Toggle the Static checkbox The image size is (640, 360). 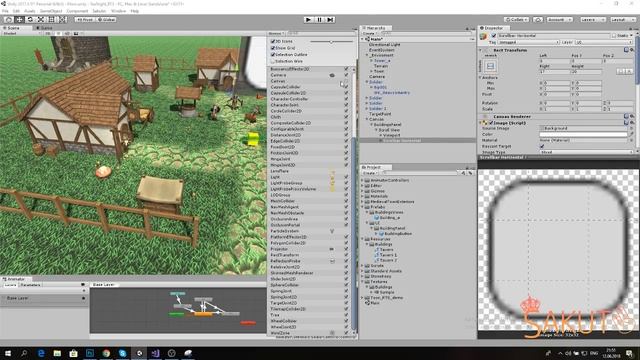pyautogui.click(x=613, y=36)
